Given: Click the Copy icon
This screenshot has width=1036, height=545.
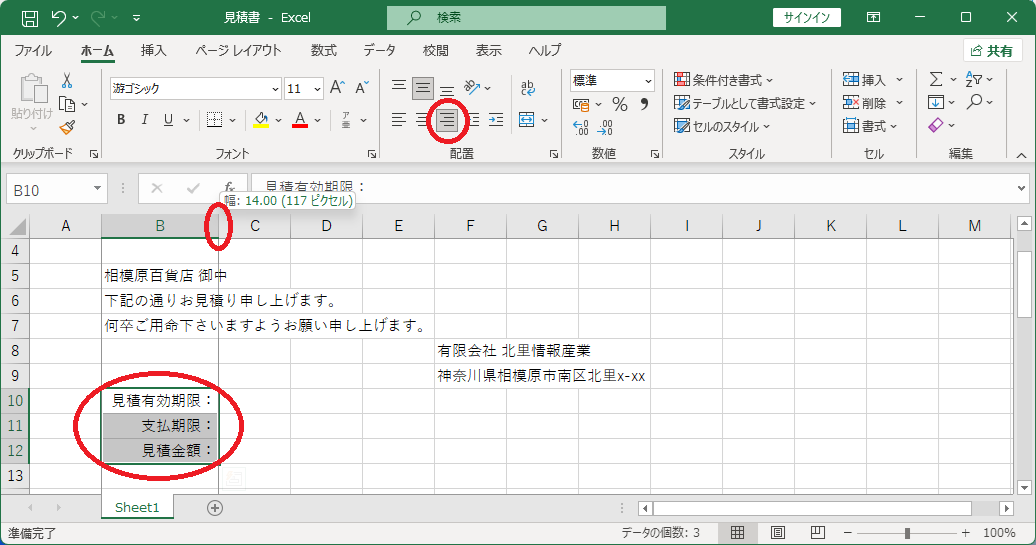Looking at the screenshot, I should (x=67, y=104).
